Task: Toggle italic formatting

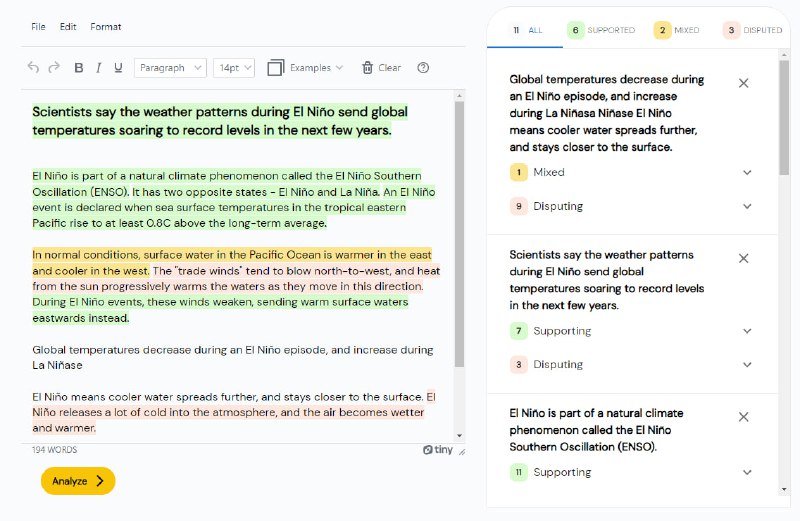Action: pyautogui.click(x=99, y=68)
